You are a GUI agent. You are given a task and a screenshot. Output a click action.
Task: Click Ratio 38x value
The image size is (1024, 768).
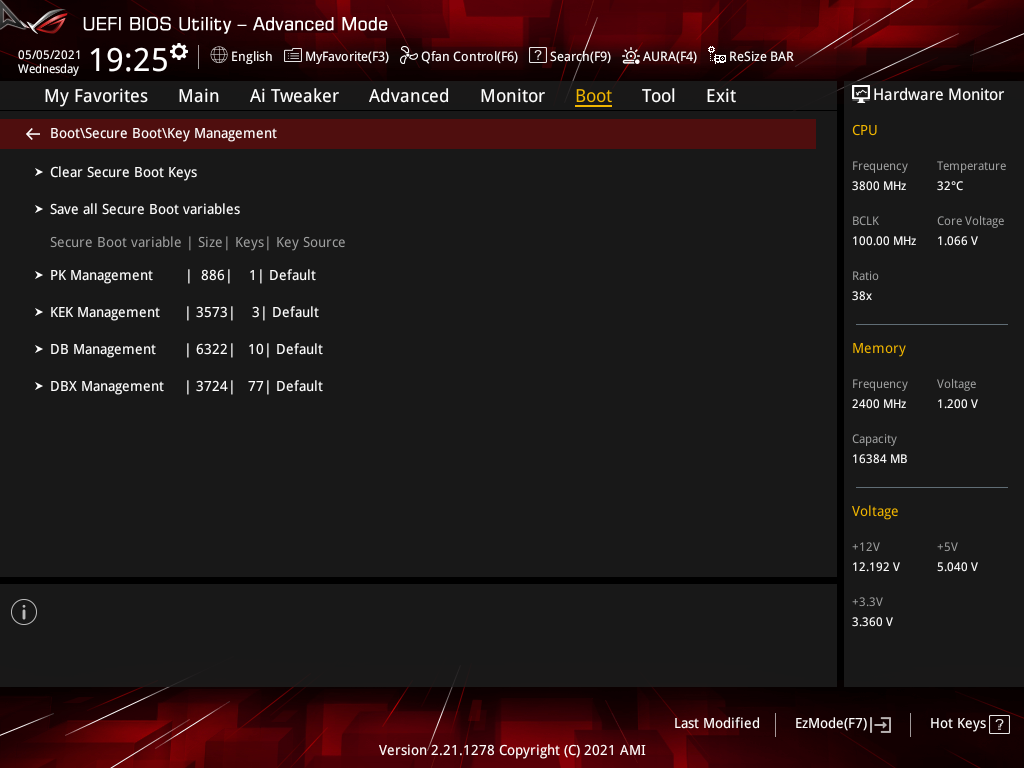(x=861, y=296)
